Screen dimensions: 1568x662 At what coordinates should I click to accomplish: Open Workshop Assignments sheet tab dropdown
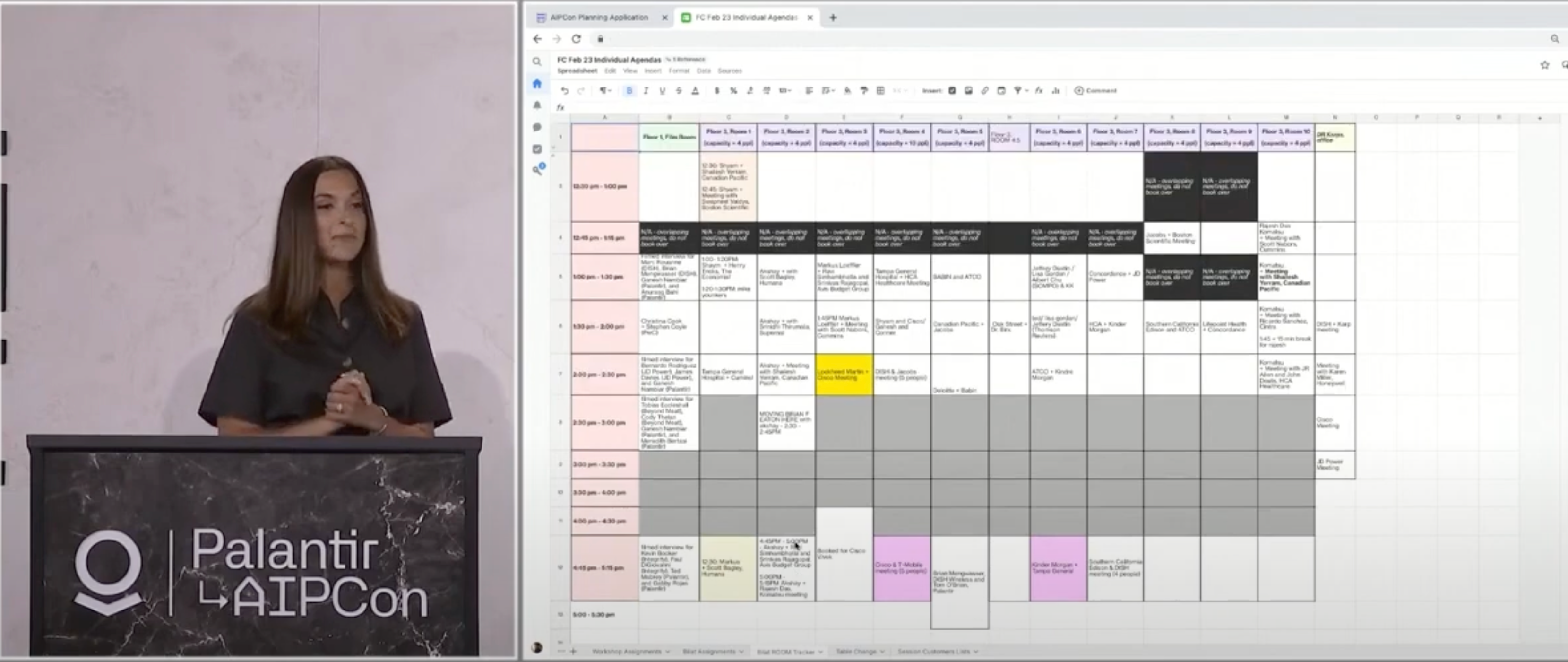tap(668, 652)
